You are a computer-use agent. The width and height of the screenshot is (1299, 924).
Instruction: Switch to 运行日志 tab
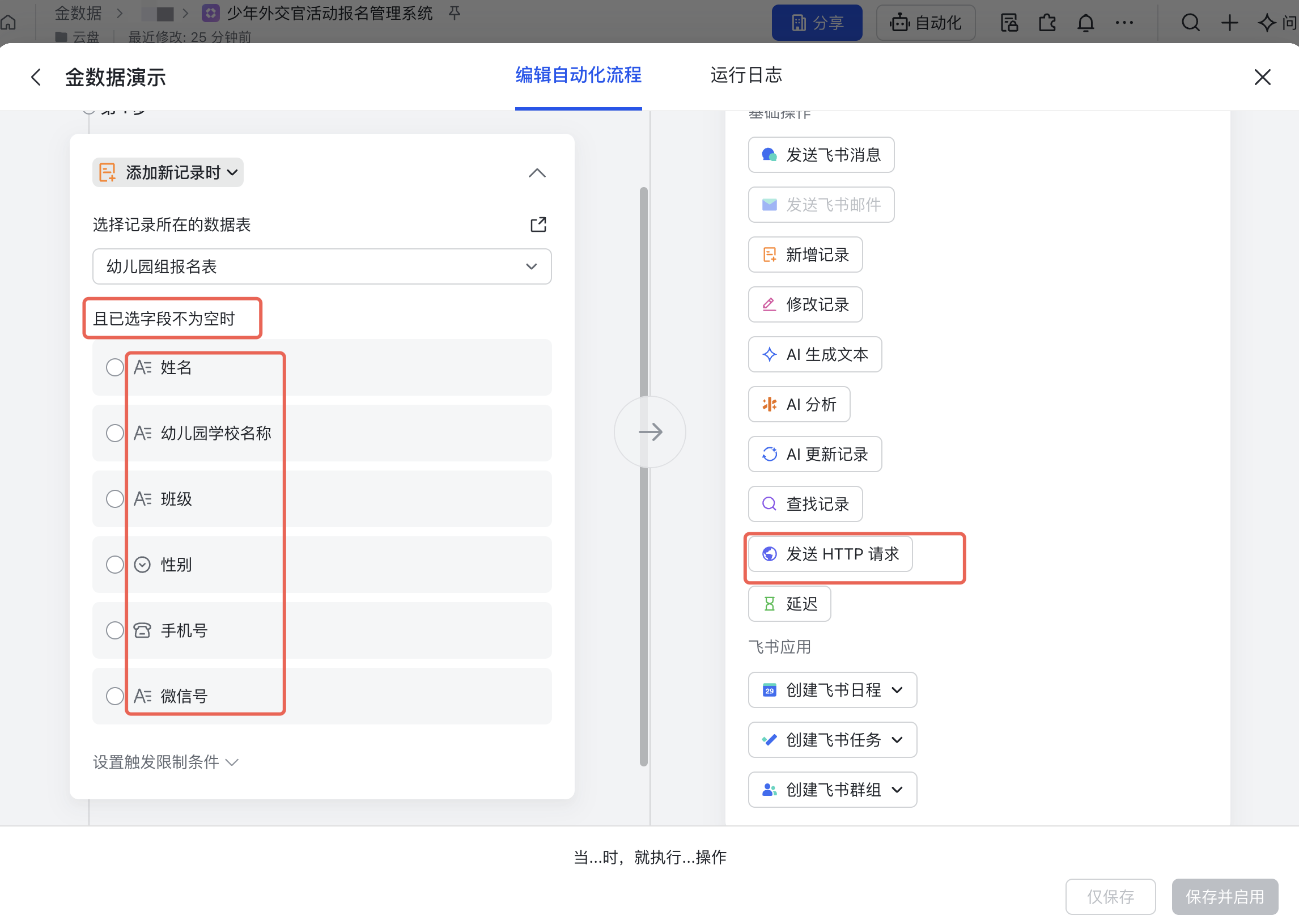746,74
